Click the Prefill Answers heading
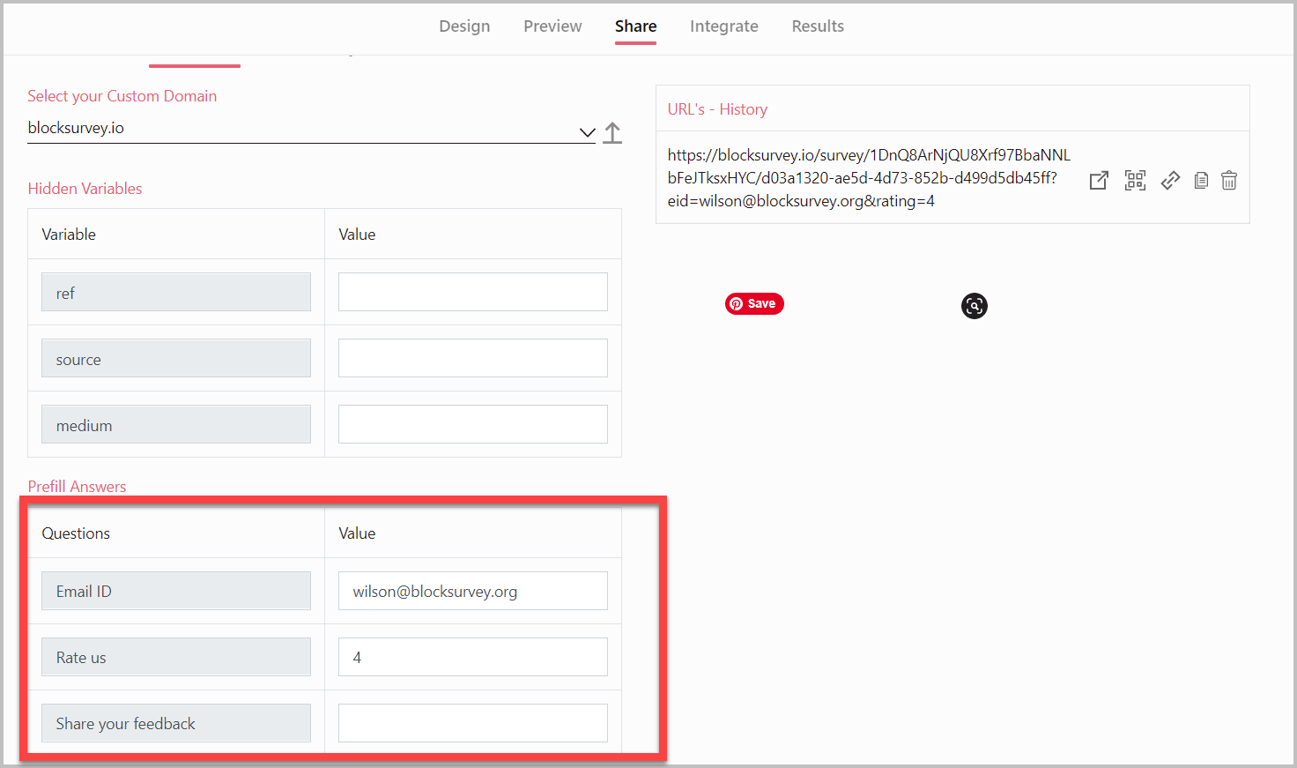The image size is (1297, 768). click(x=77, y=486)
